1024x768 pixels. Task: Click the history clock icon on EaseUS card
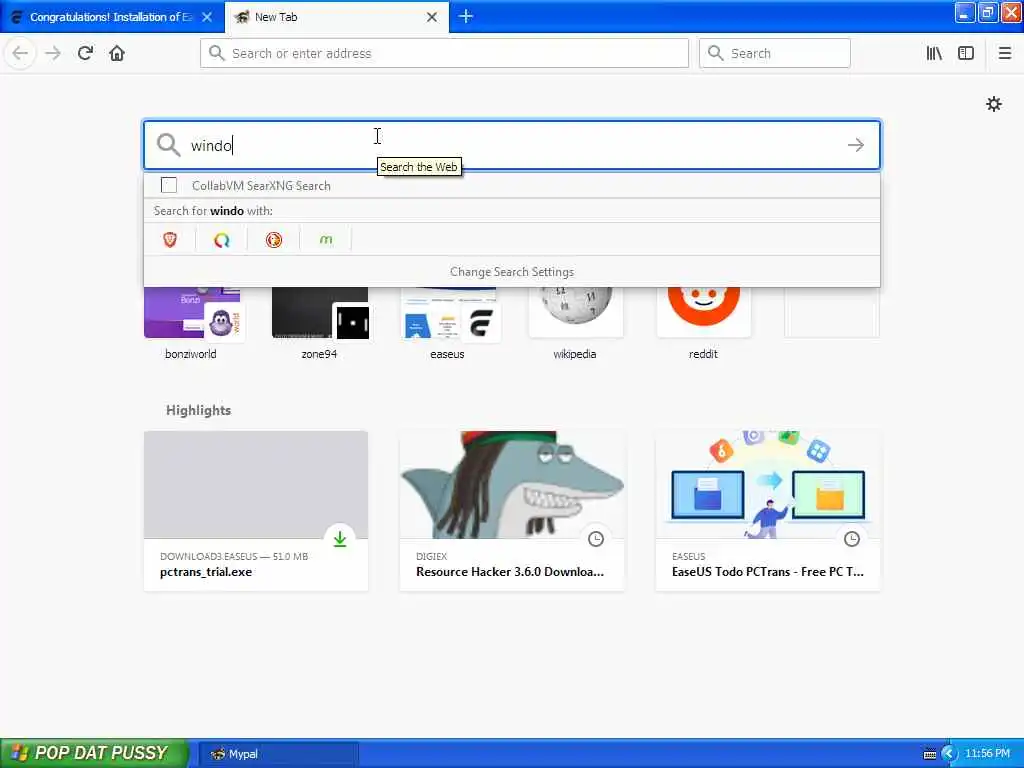click(852, 539)
